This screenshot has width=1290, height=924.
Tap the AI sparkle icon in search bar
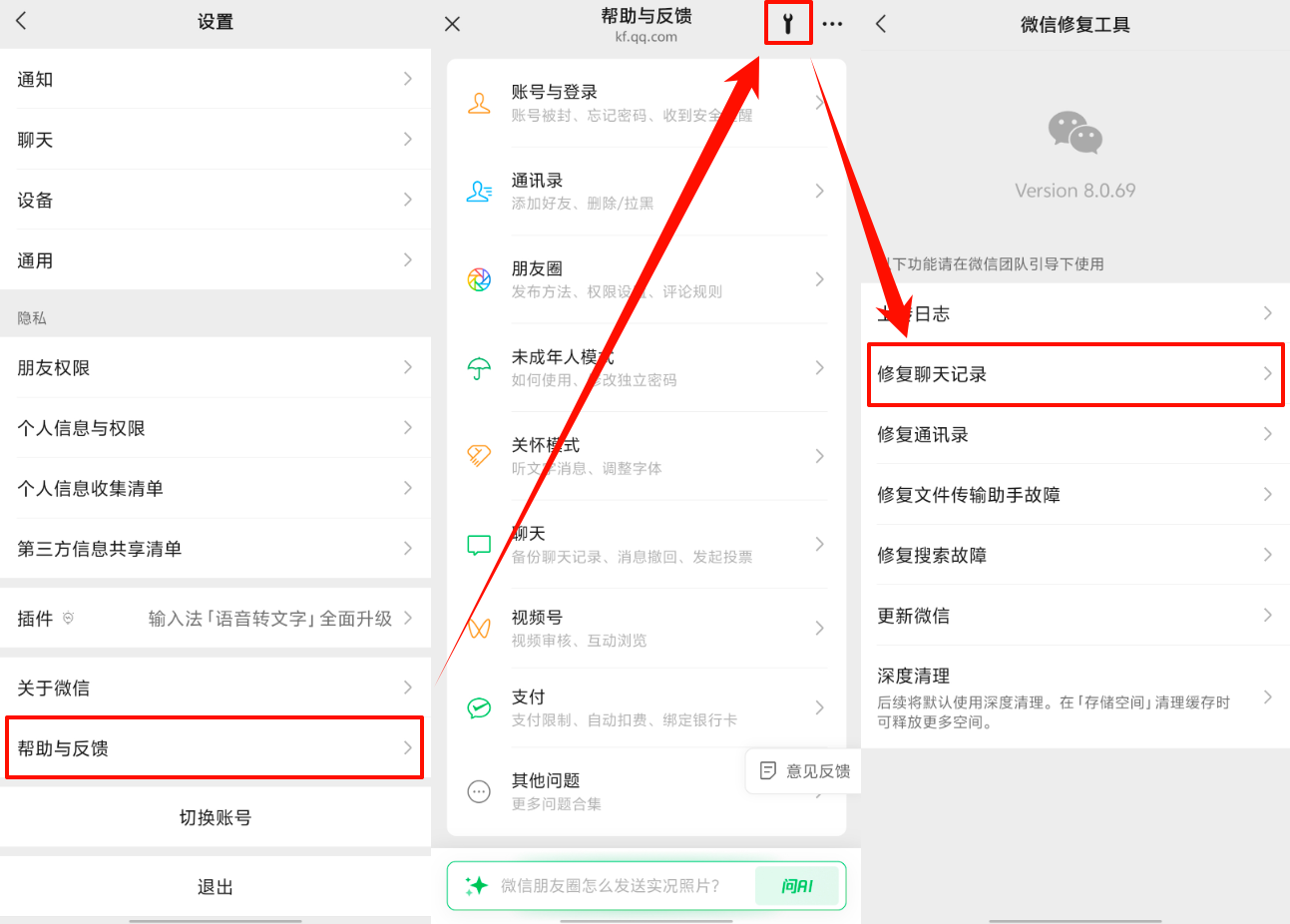pyautogui.click(x=476, y=885)
